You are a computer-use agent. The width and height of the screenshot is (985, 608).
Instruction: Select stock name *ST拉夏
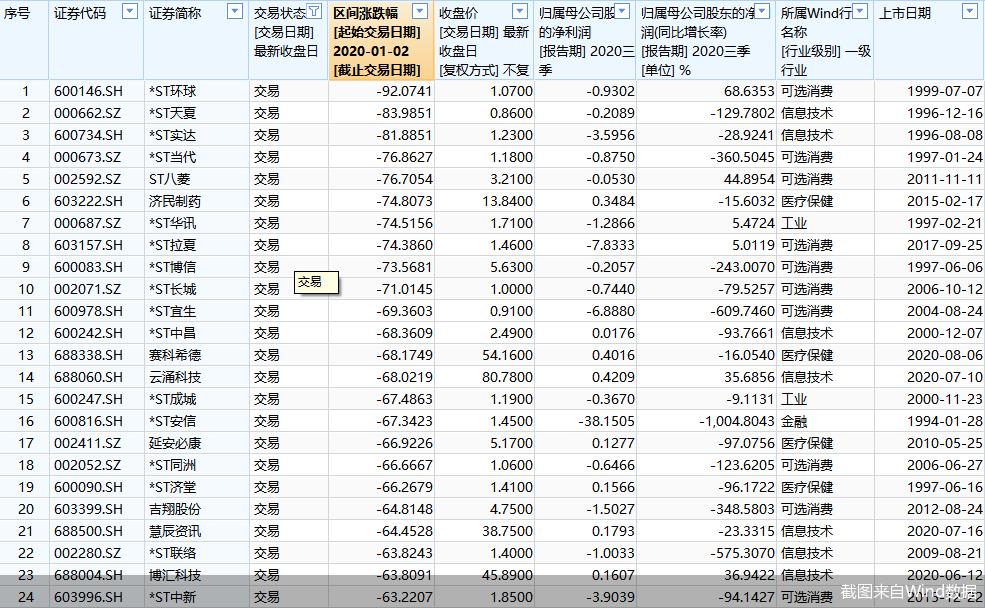click(x=173, y=245)
